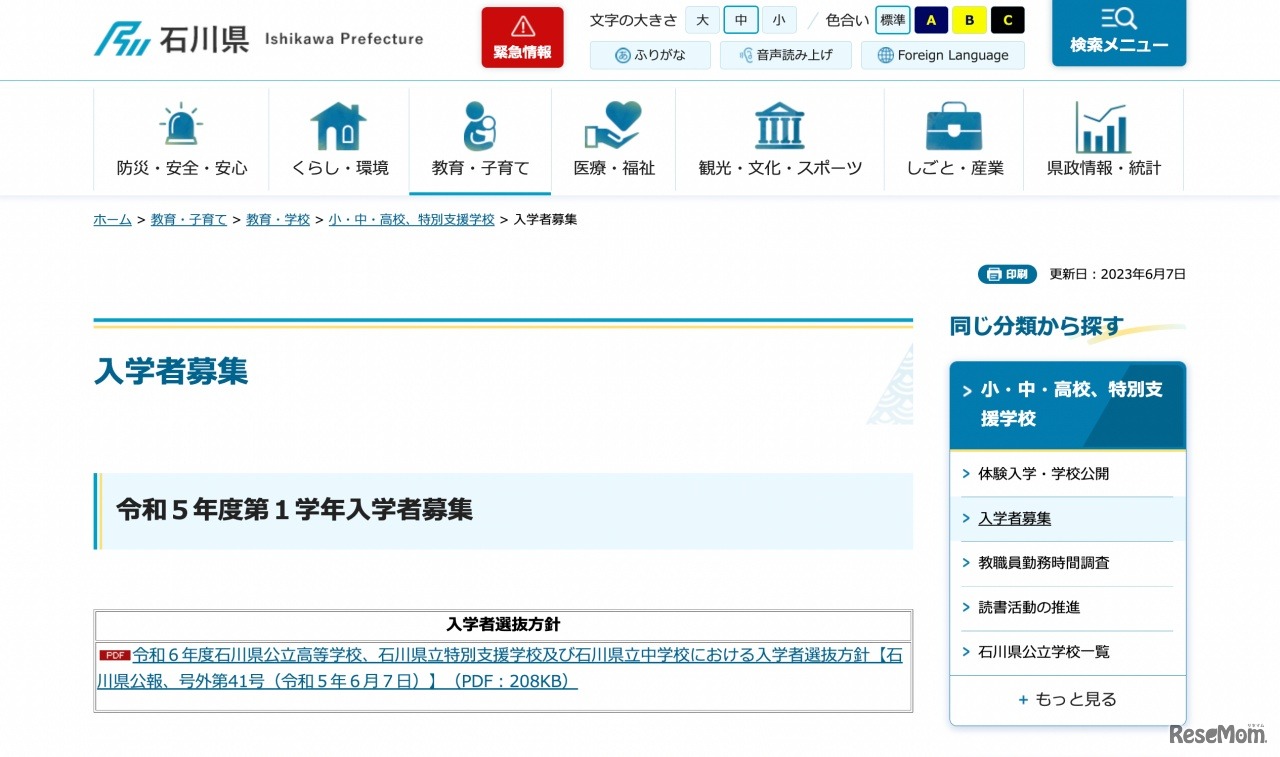The image size is (1280, 757).
Task: Click the しごと・産業 briefcase icon
Action: (x=953, y=124)
